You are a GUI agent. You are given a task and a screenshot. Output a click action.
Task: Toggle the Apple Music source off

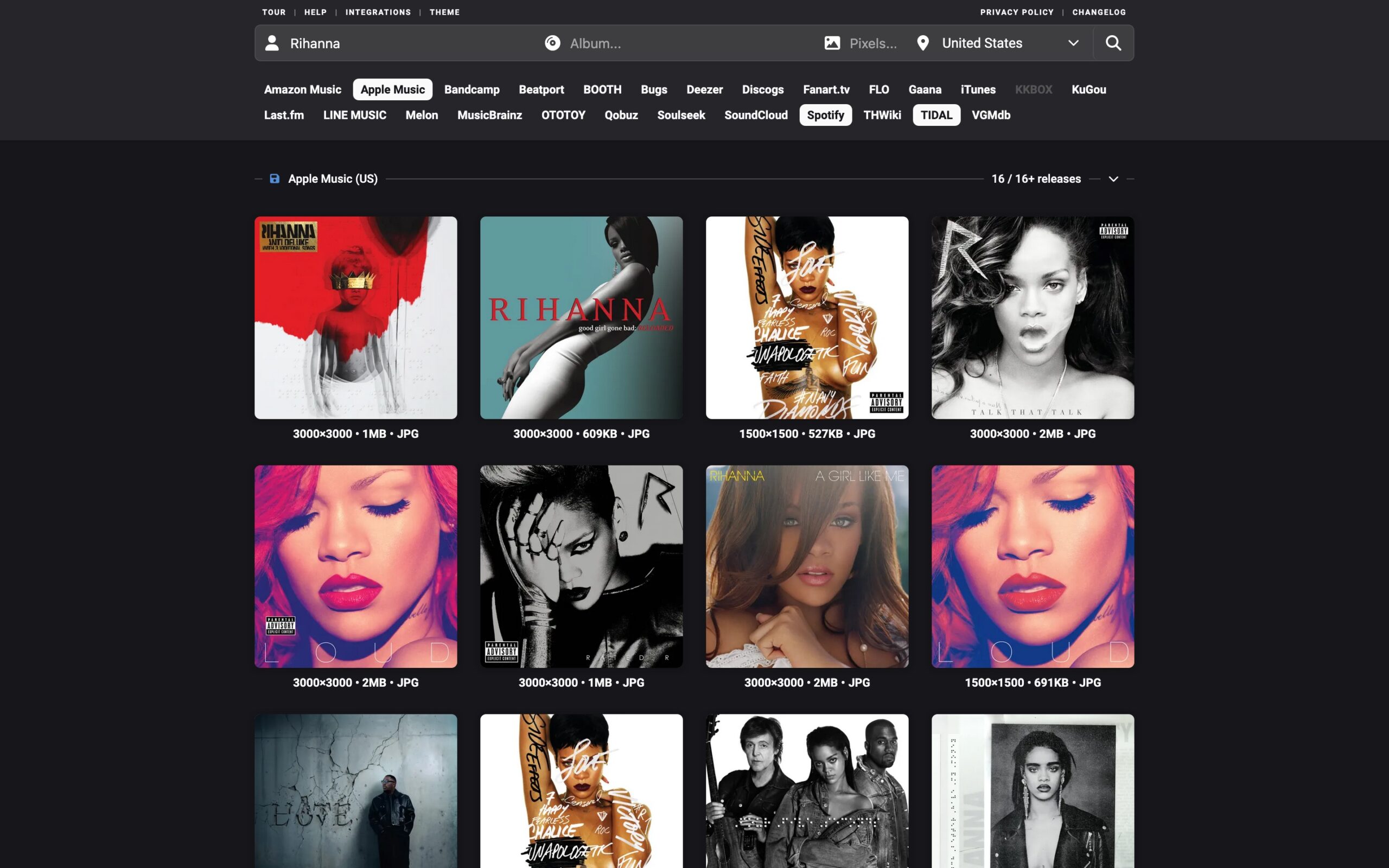coord(393,90)
